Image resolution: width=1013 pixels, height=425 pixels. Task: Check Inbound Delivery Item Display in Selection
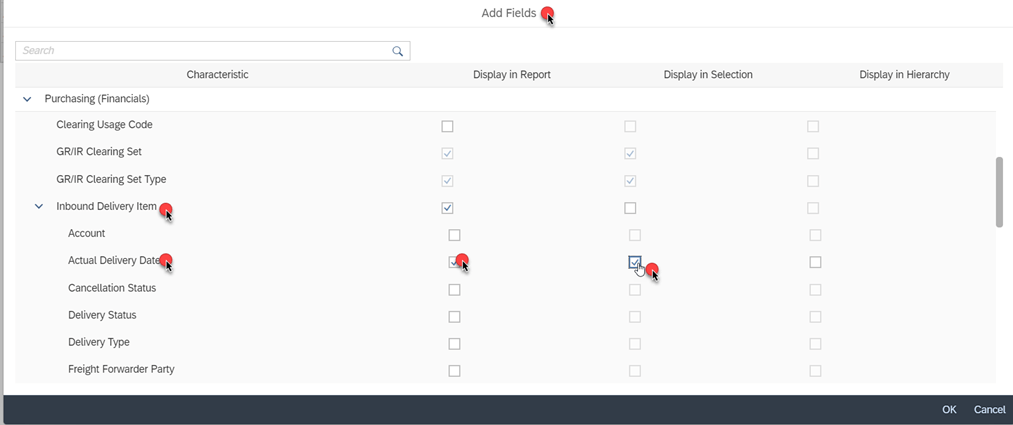click(x=630, y=208)
